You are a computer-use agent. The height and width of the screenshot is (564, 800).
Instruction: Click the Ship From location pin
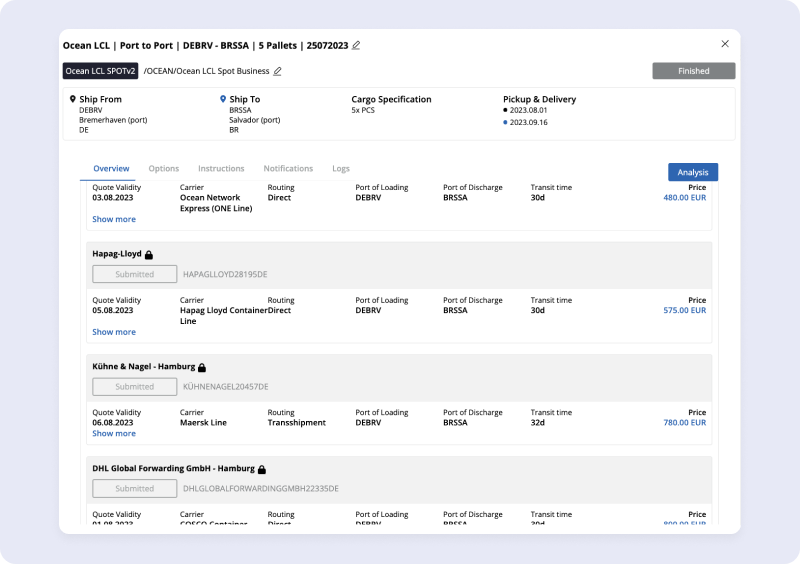click(x=73, y=99)
